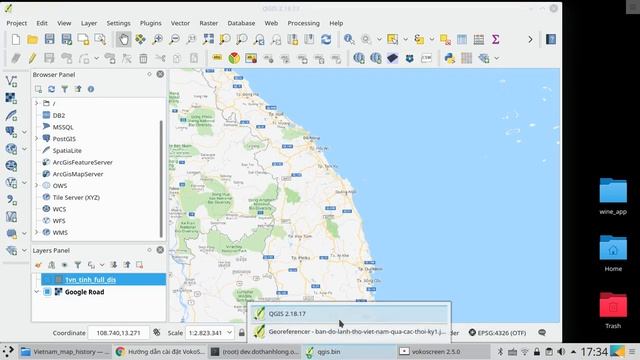
Task: Click the Browser Panel vertical scrollbar
Action: [x=161, y=179]
